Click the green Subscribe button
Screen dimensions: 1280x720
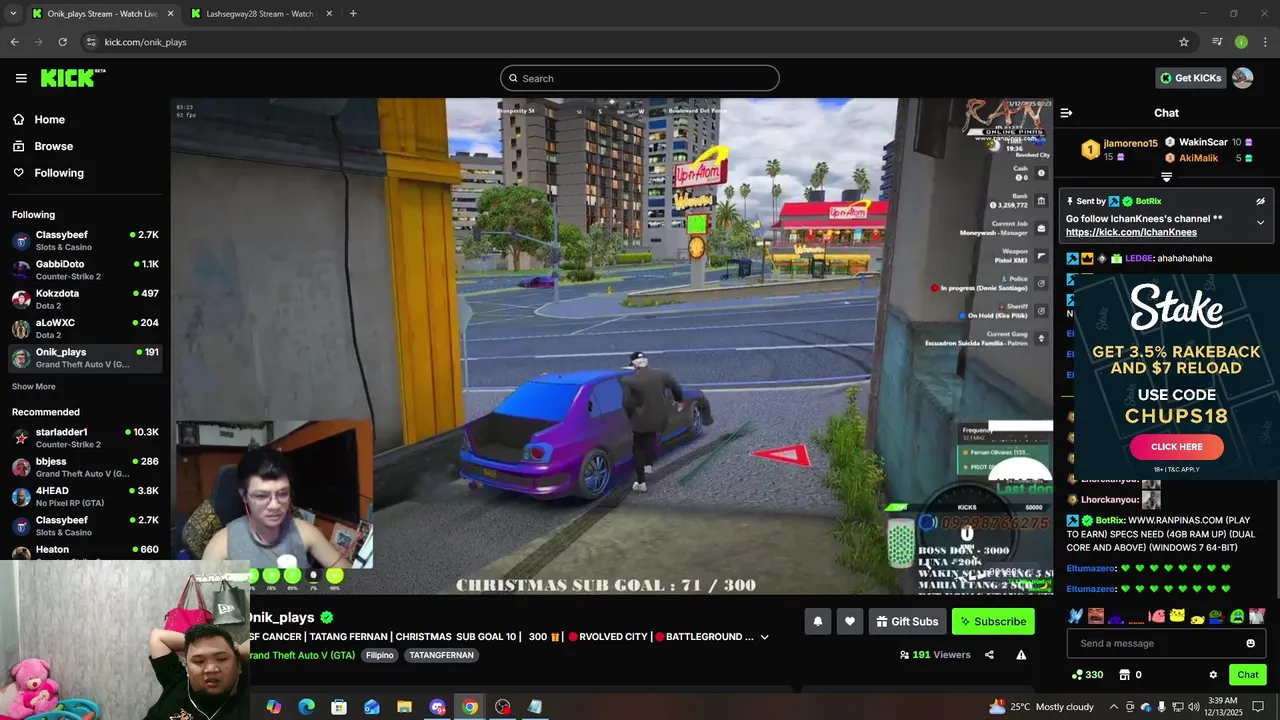(993, 621)
